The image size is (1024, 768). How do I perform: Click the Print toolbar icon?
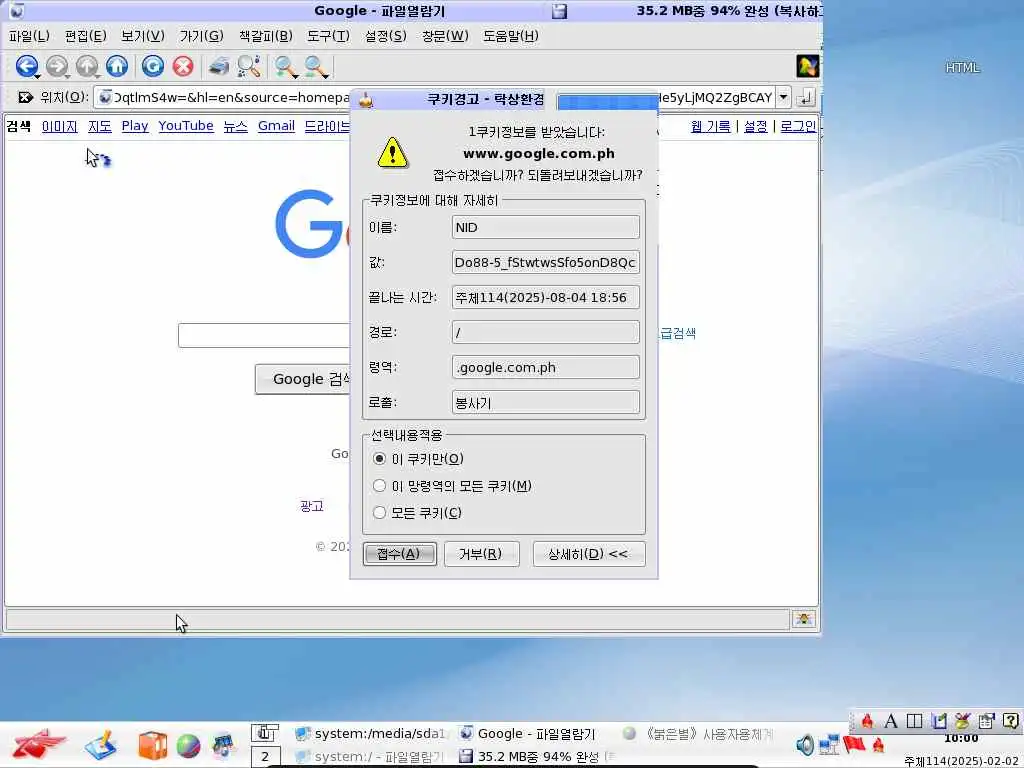click(219, 66)
